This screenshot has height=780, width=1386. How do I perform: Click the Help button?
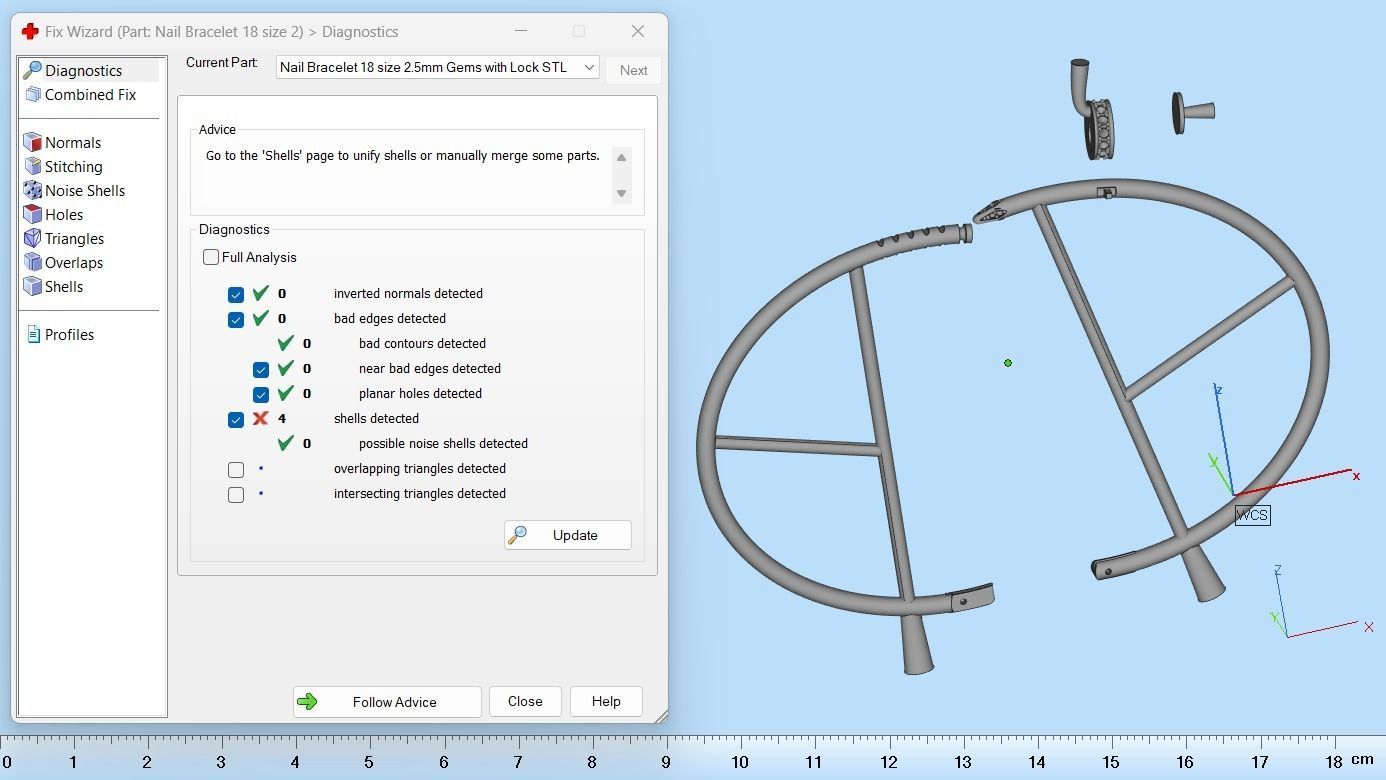606,701
